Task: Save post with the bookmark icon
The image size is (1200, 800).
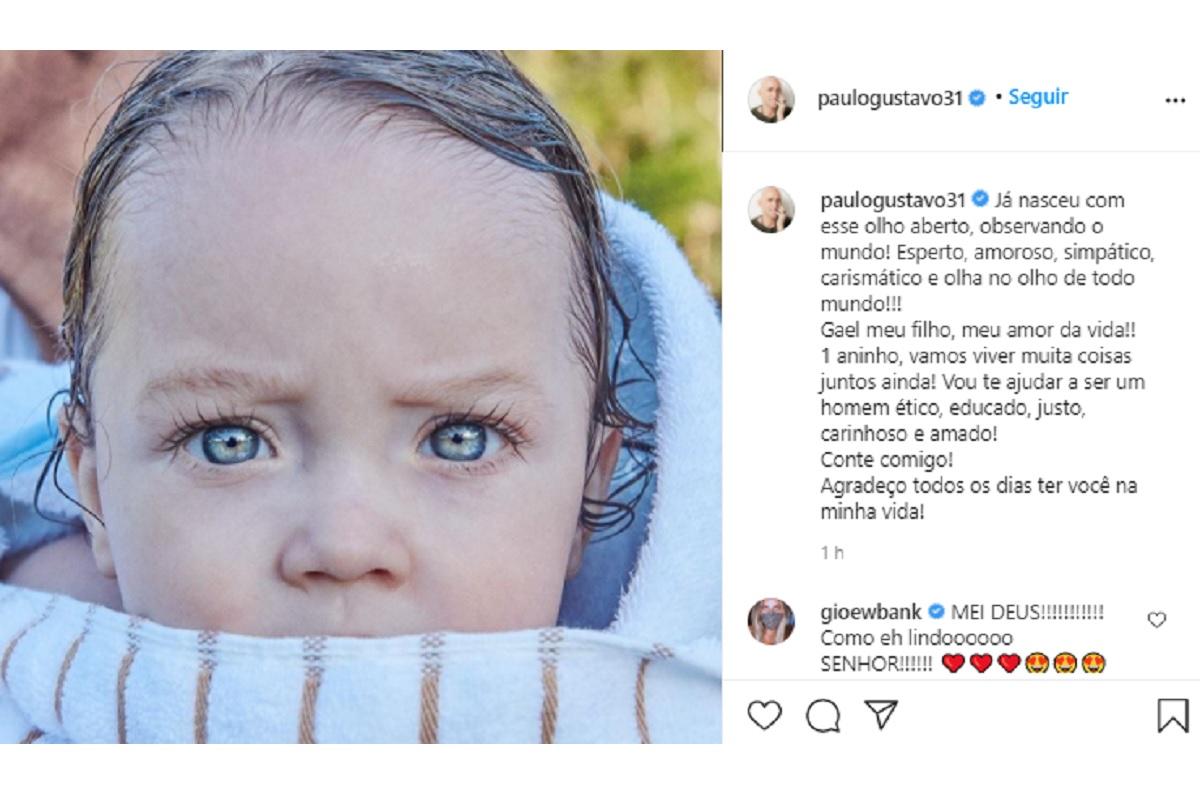Action: point(1172,715)
